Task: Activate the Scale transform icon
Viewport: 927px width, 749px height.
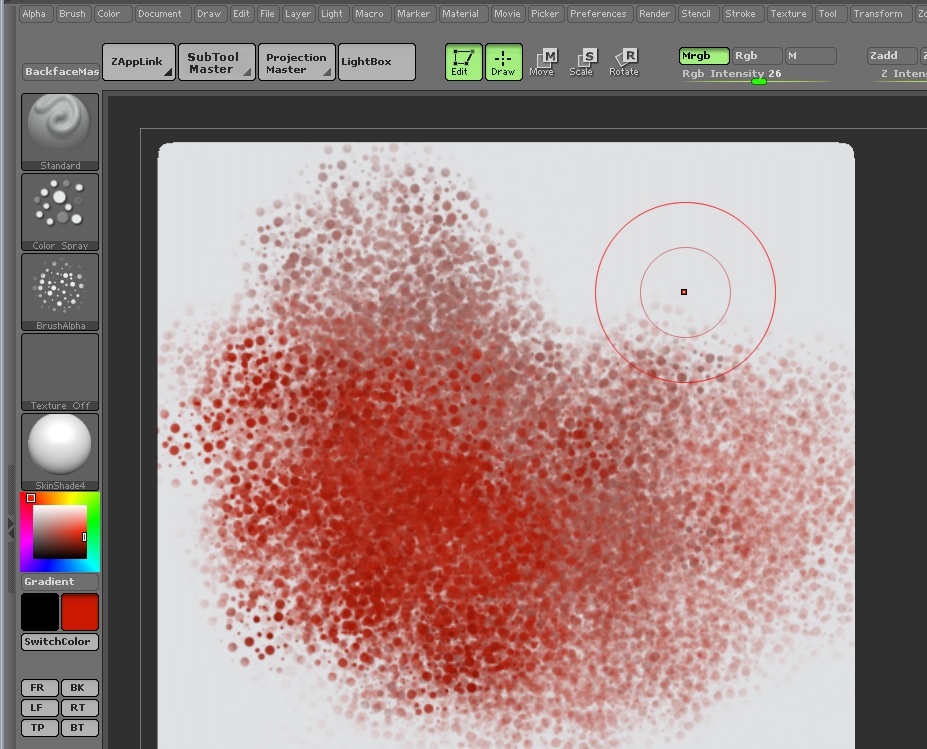Action: [582, 62]
